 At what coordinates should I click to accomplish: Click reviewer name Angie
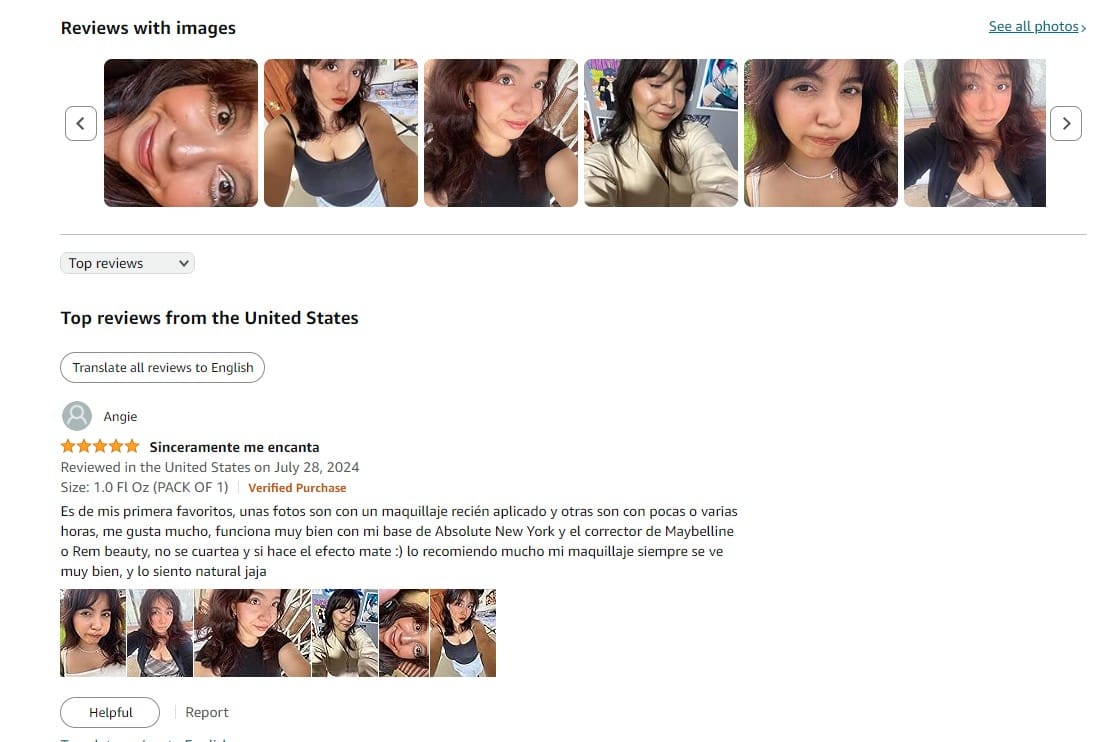click(x=120, y=417)
